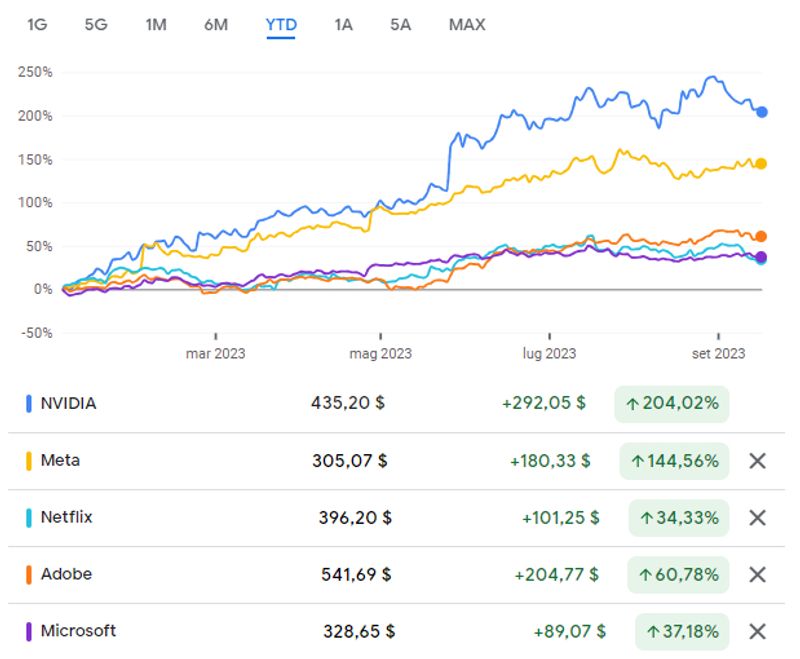Screen dimensions: 800x659
Task: Select the 1G time range tab
Action: (37, 25)
